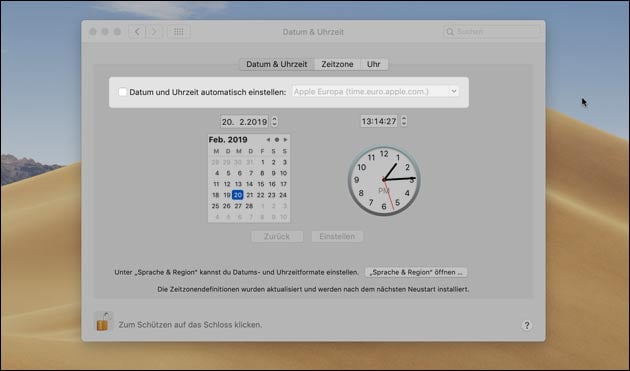Switch to the Datum & Uhrzeit tab
This screenshot has width=630, height=371.
[276, 64]
